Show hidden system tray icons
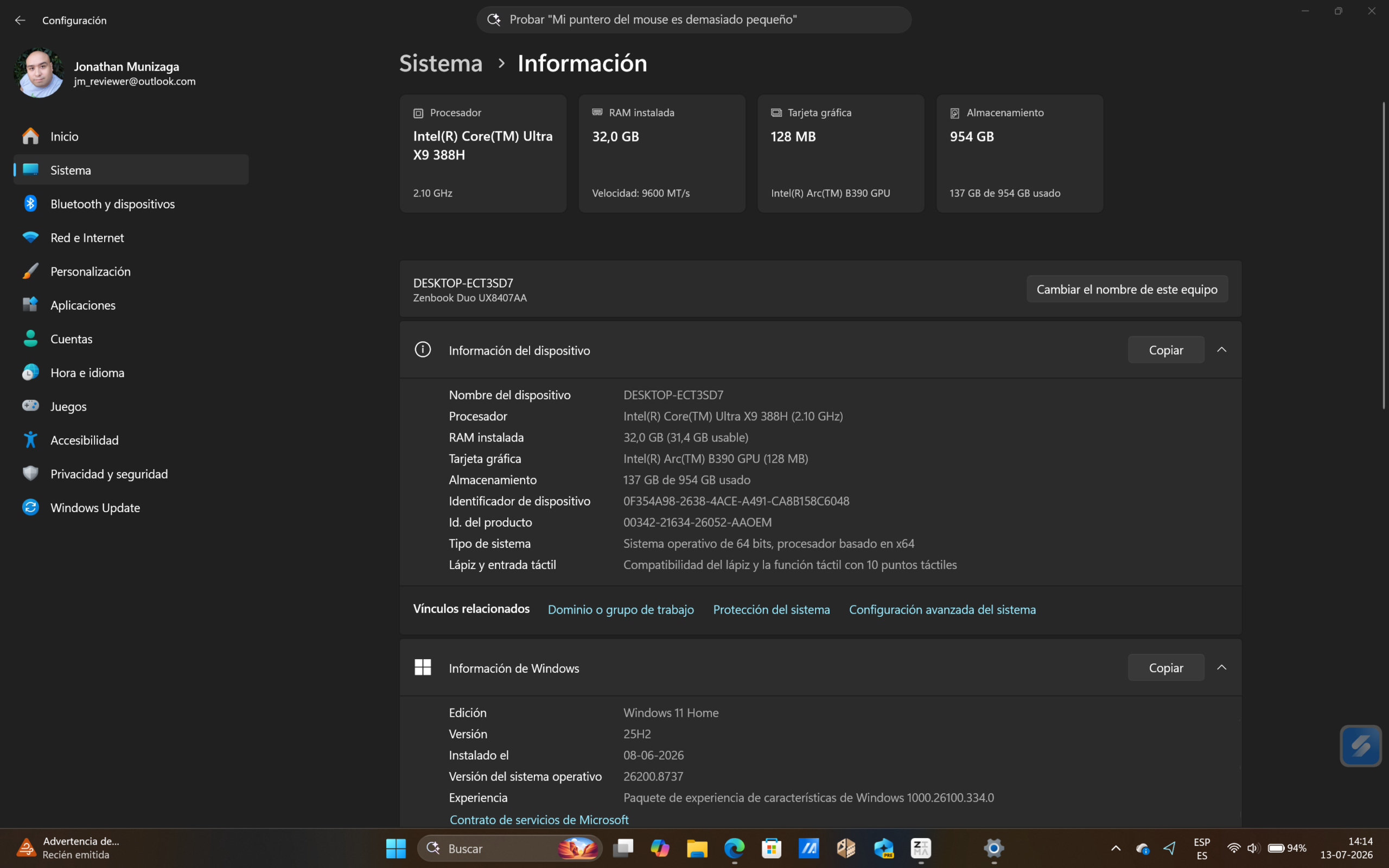The image size is (1389, 868). point(1116,848)
